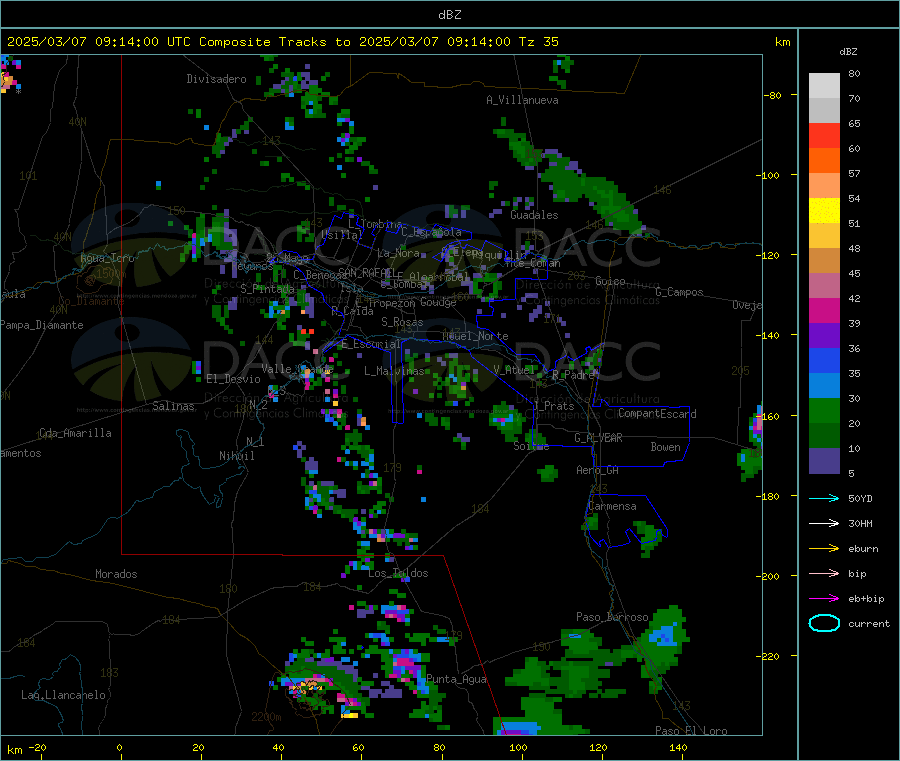900x761 pixels.
Task: Select the slate purple swatch above 5
Action: pos(824,460)
